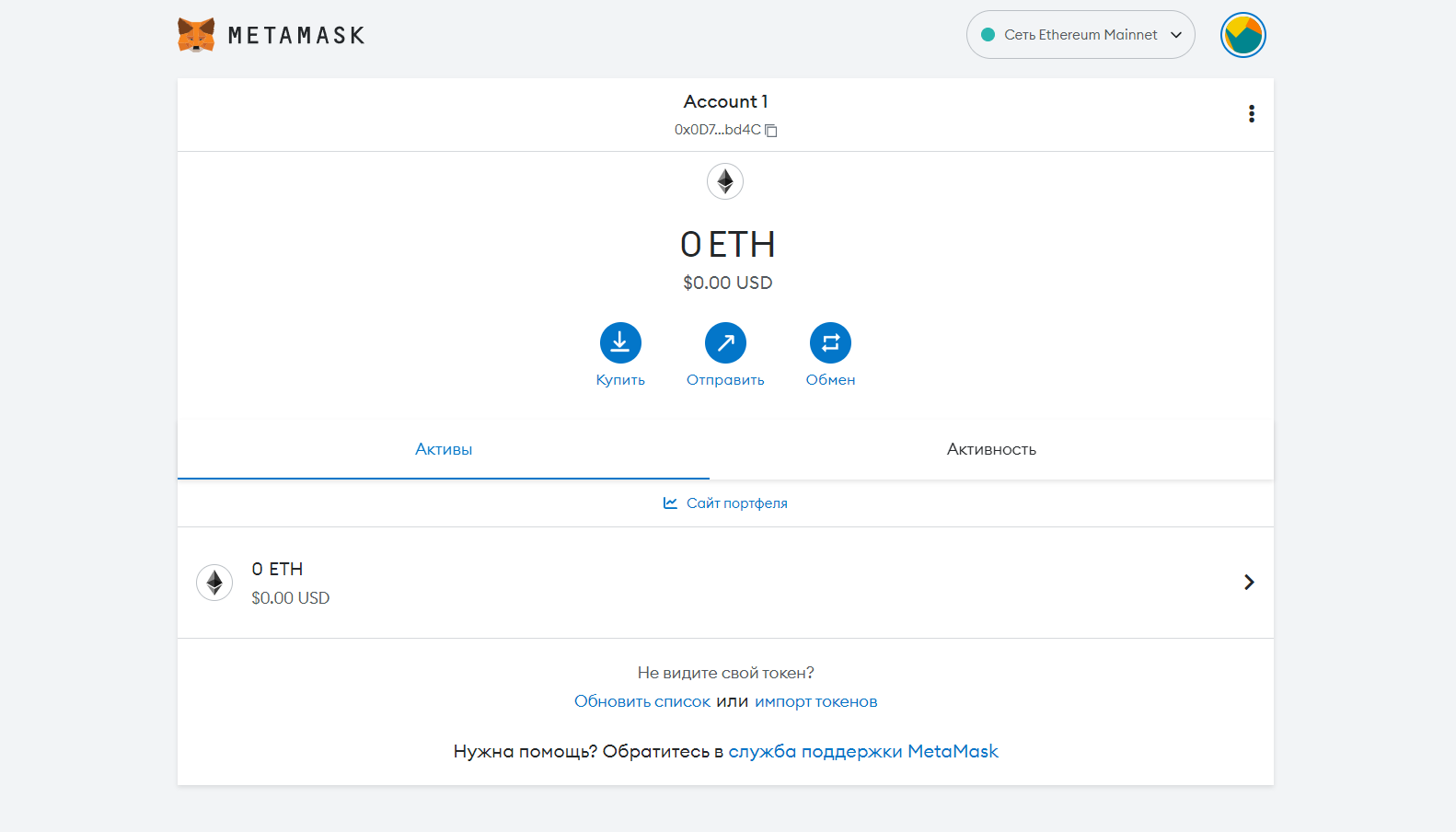Open the Ethereum Mainnet network dropdown

click(1080, 35)
